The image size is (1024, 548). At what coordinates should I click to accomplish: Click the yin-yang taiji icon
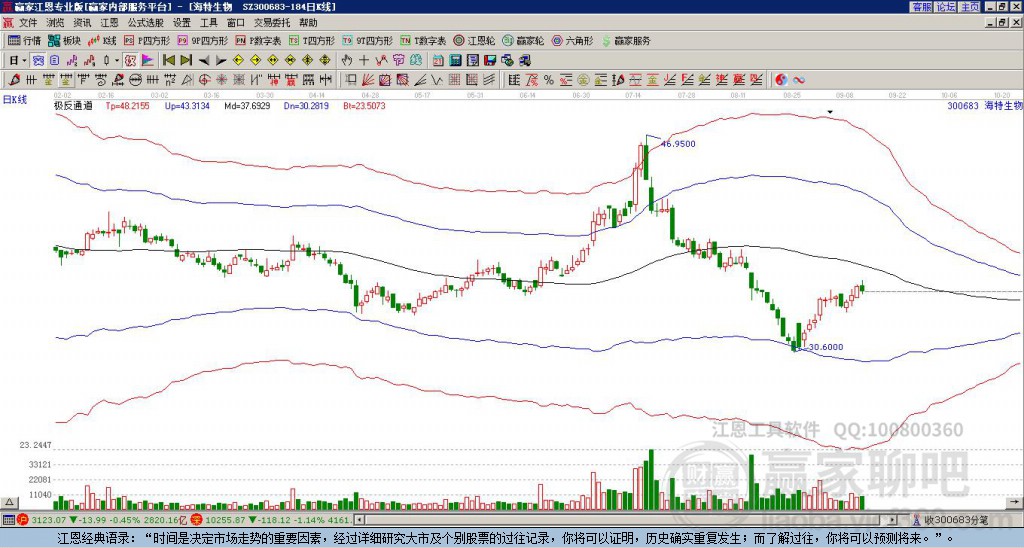781,80
